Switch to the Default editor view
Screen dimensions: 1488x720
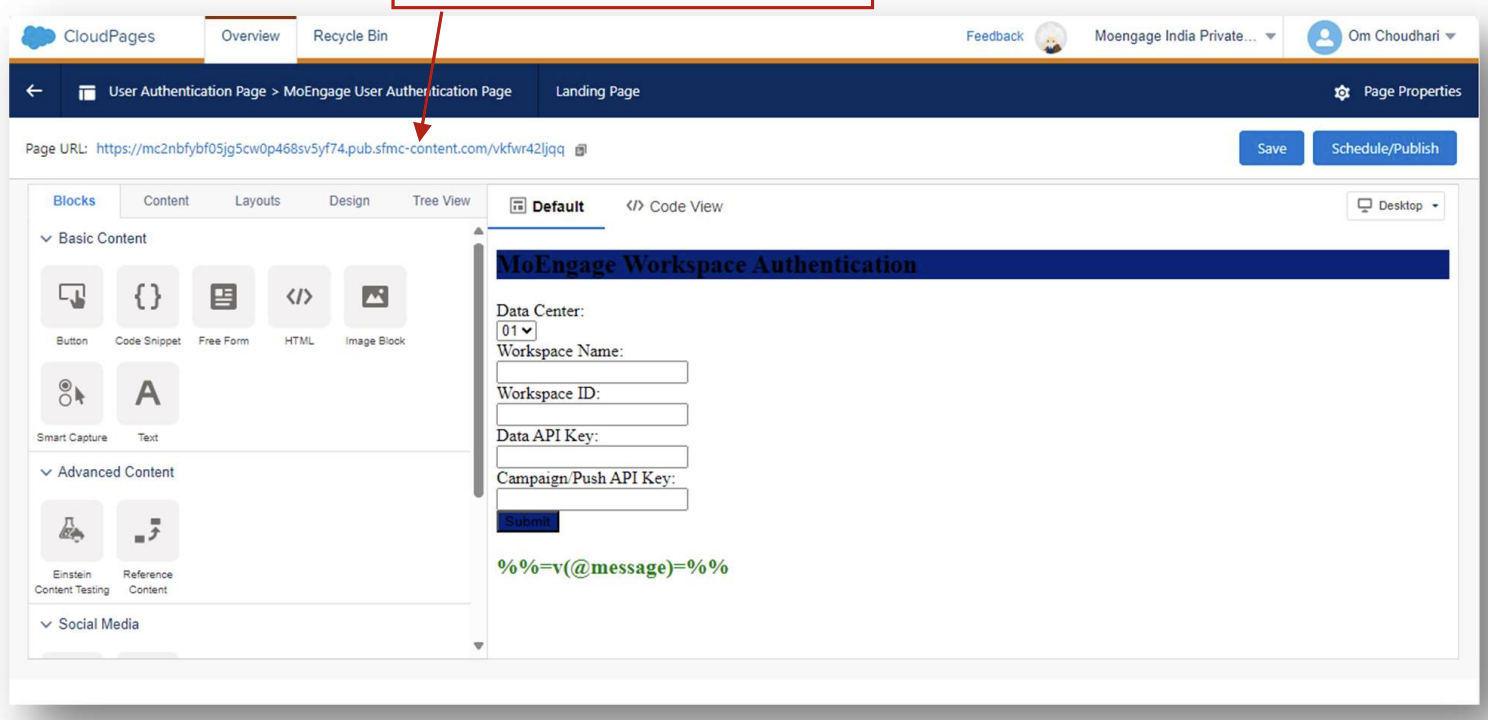[546, 207]
